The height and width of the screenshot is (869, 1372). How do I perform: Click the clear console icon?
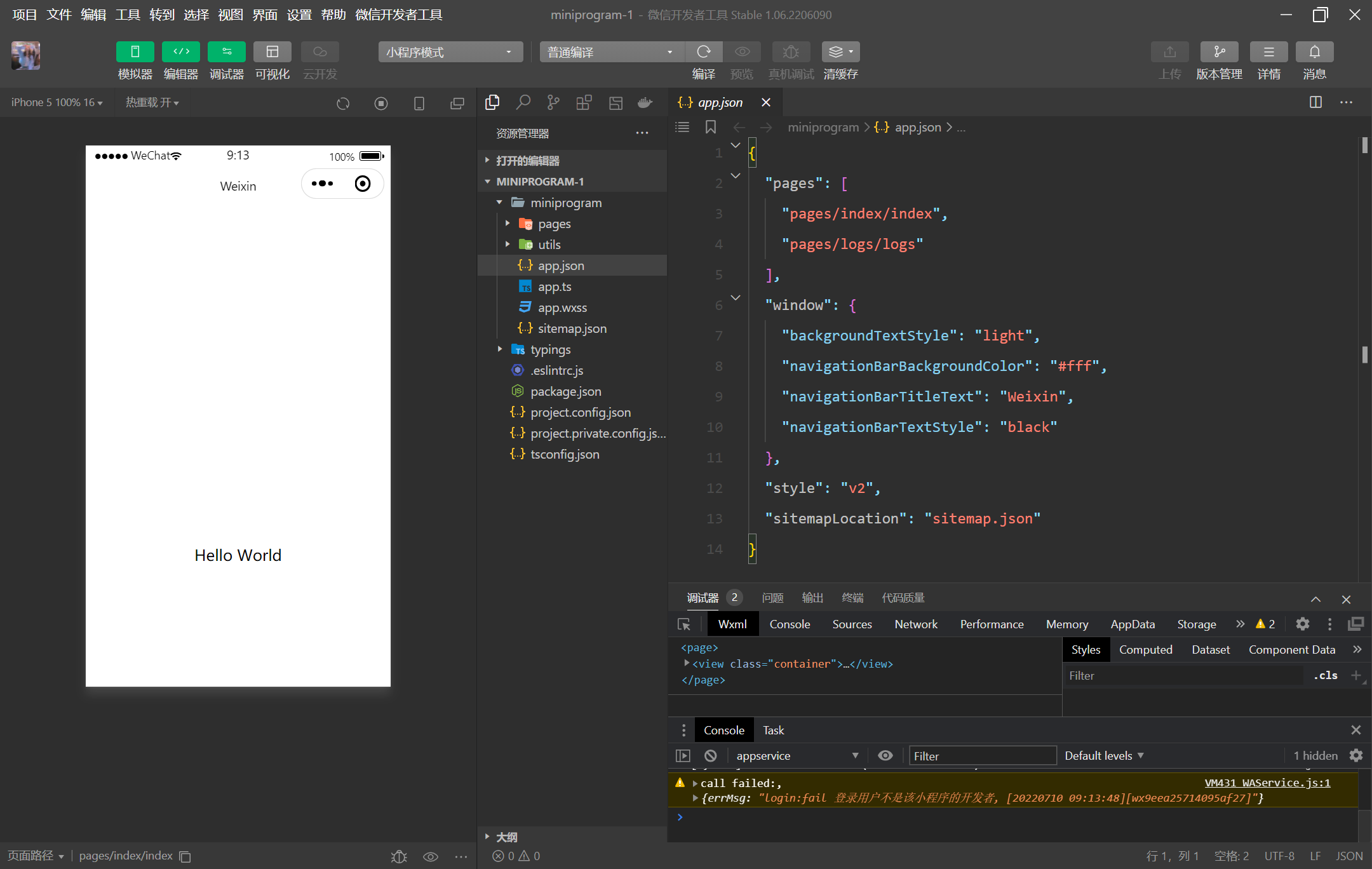pos(711,756)
